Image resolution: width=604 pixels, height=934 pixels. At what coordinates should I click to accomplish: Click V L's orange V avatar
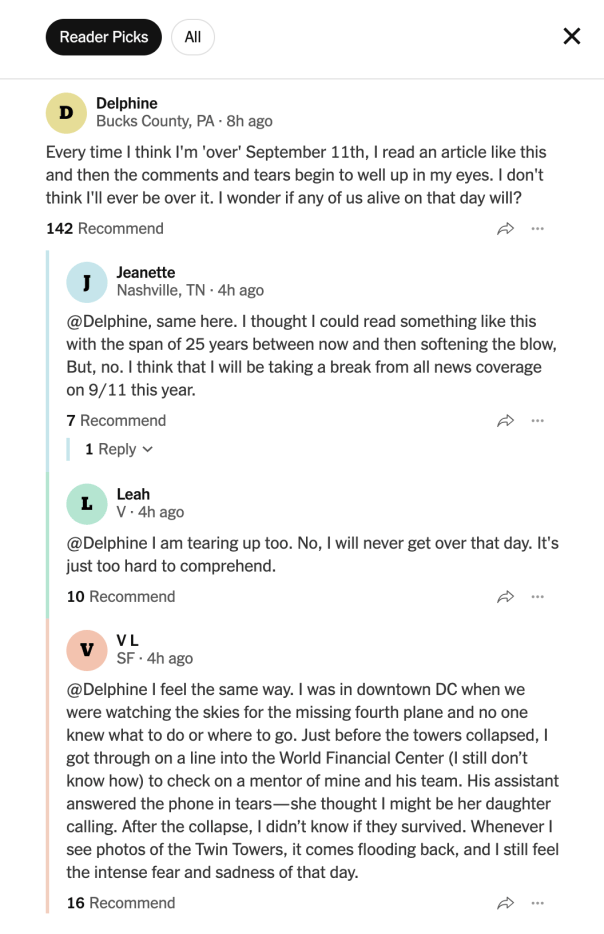pyautogui.click(x=87, y=650)
